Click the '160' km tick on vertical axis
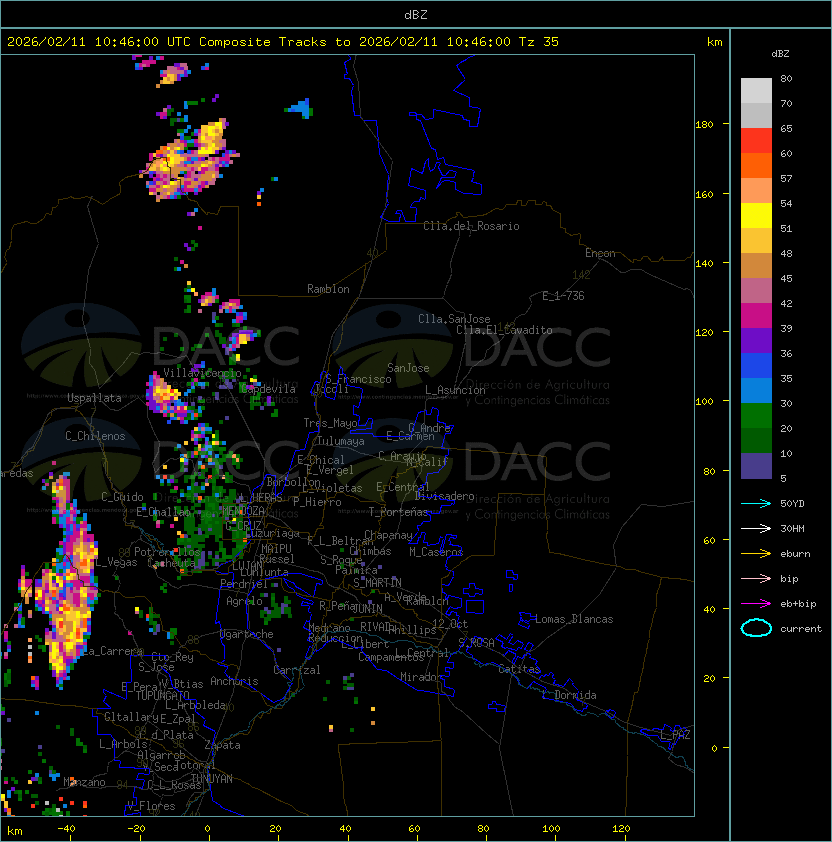Viewport: 832px width, 842px height. 704,194
